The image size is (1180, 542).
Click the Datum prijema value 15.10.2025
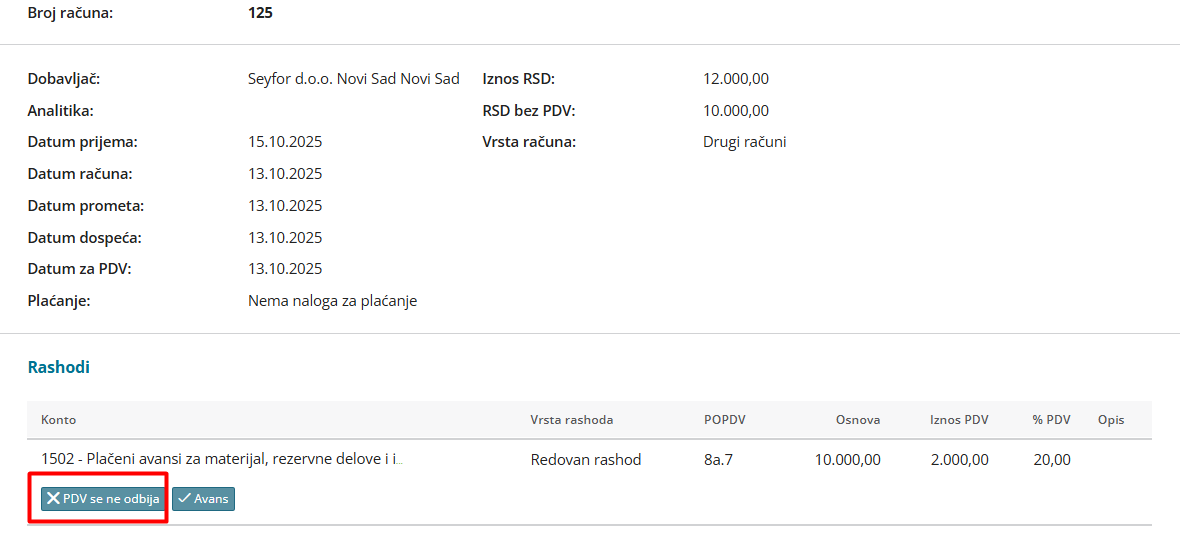click(285, 142)
